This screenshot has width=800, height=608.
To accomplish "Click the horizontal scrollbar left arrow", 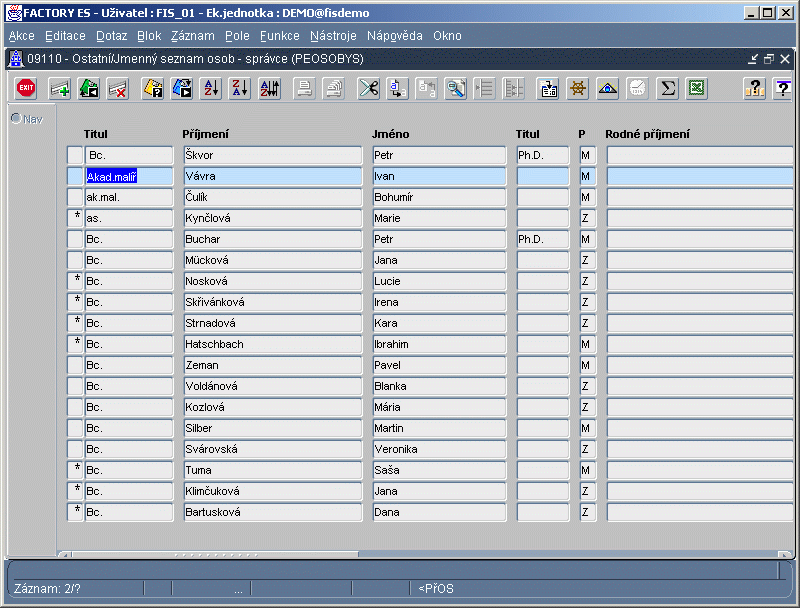I will [65, 554].
